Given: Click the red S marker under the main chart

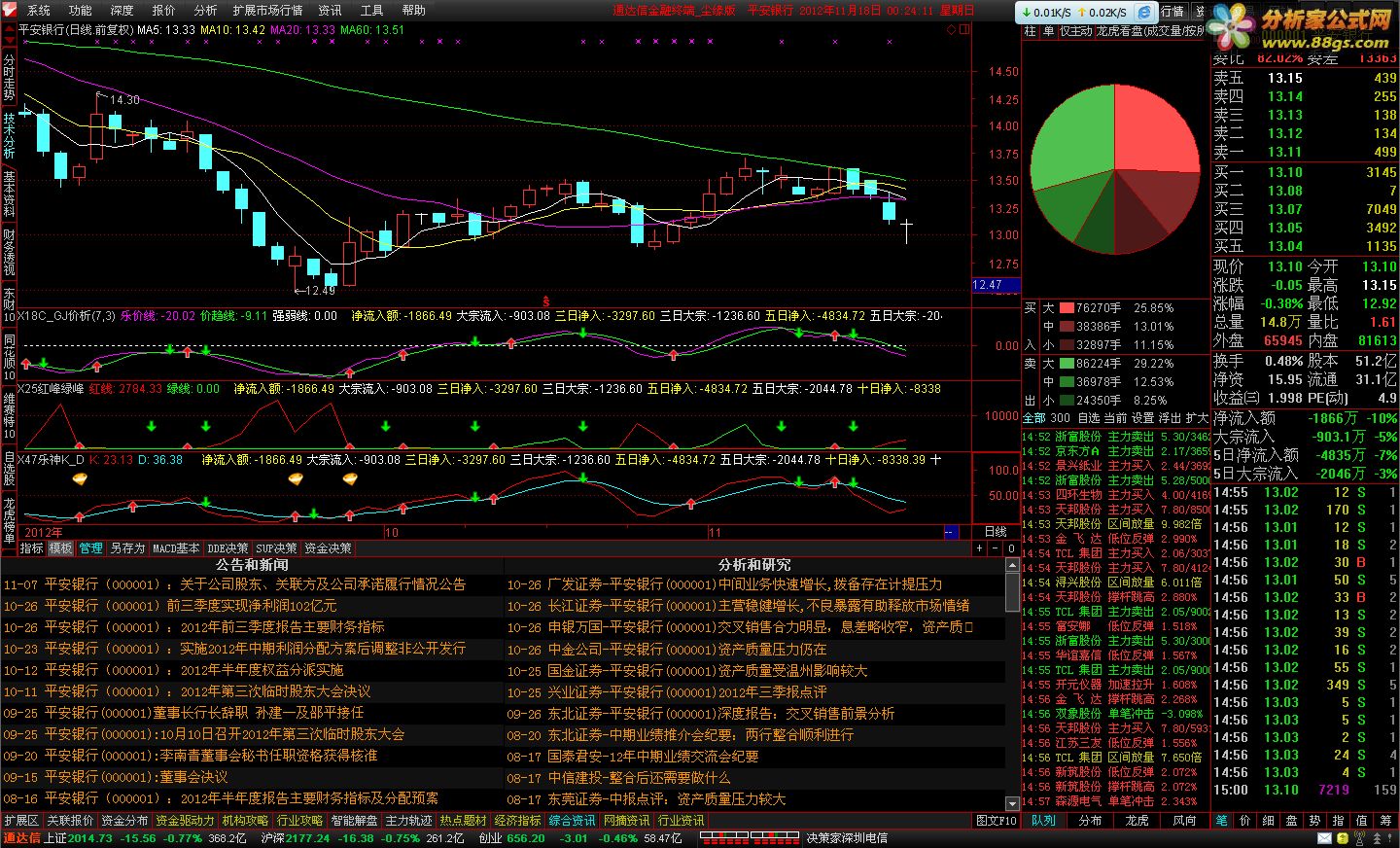Looking at the screenshot, I should (545, 301).
